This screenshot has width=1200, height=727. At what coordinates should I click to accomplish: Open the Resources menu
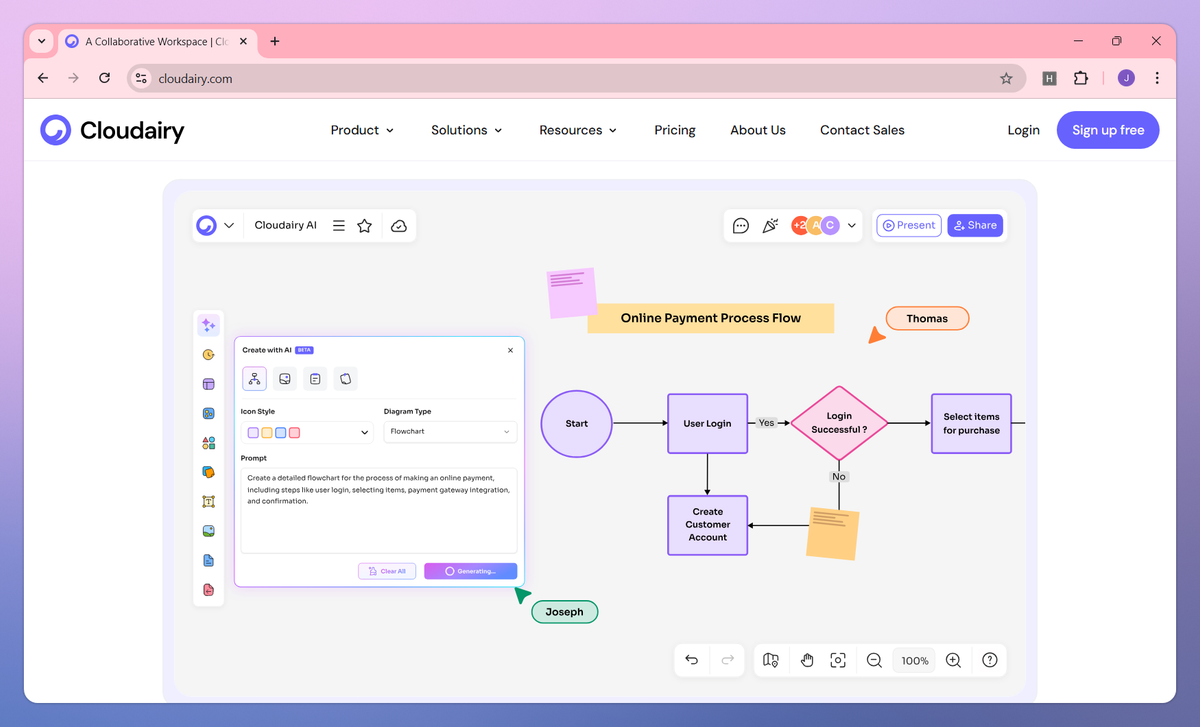click(578, 130)
